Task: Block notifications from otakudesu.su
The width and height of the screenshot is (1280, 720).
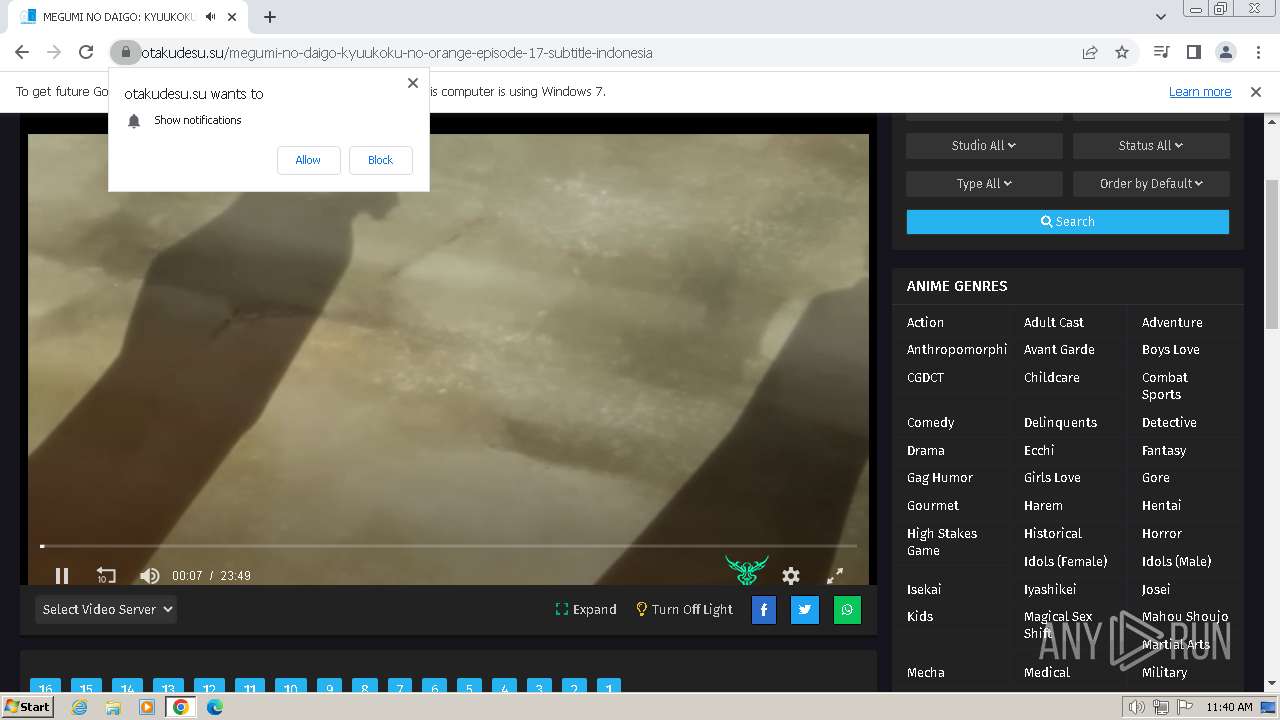Action: click(x=380, y=160)
